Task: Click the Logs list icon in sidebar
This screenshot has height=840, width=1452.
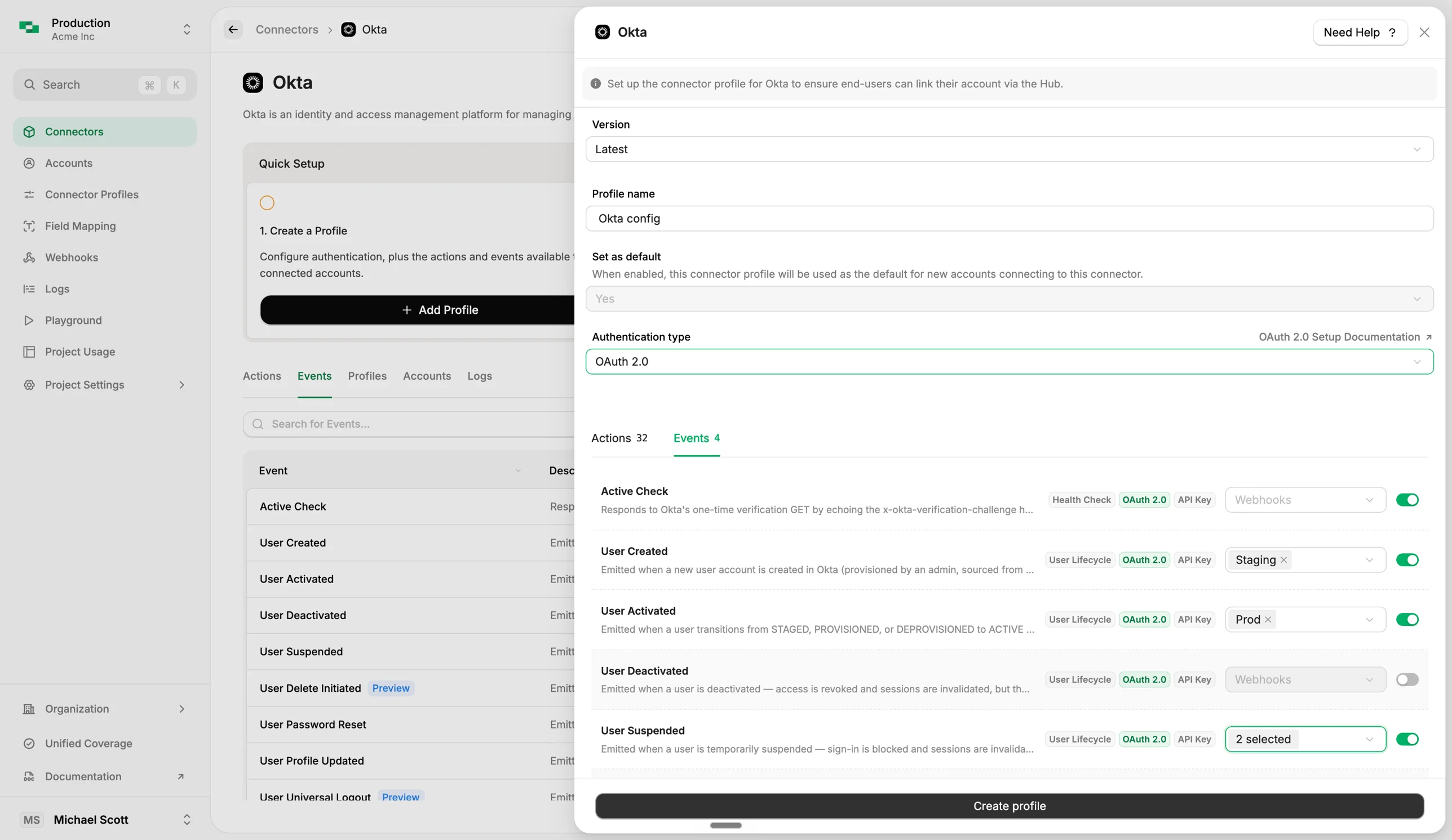Action: point(29,289)
